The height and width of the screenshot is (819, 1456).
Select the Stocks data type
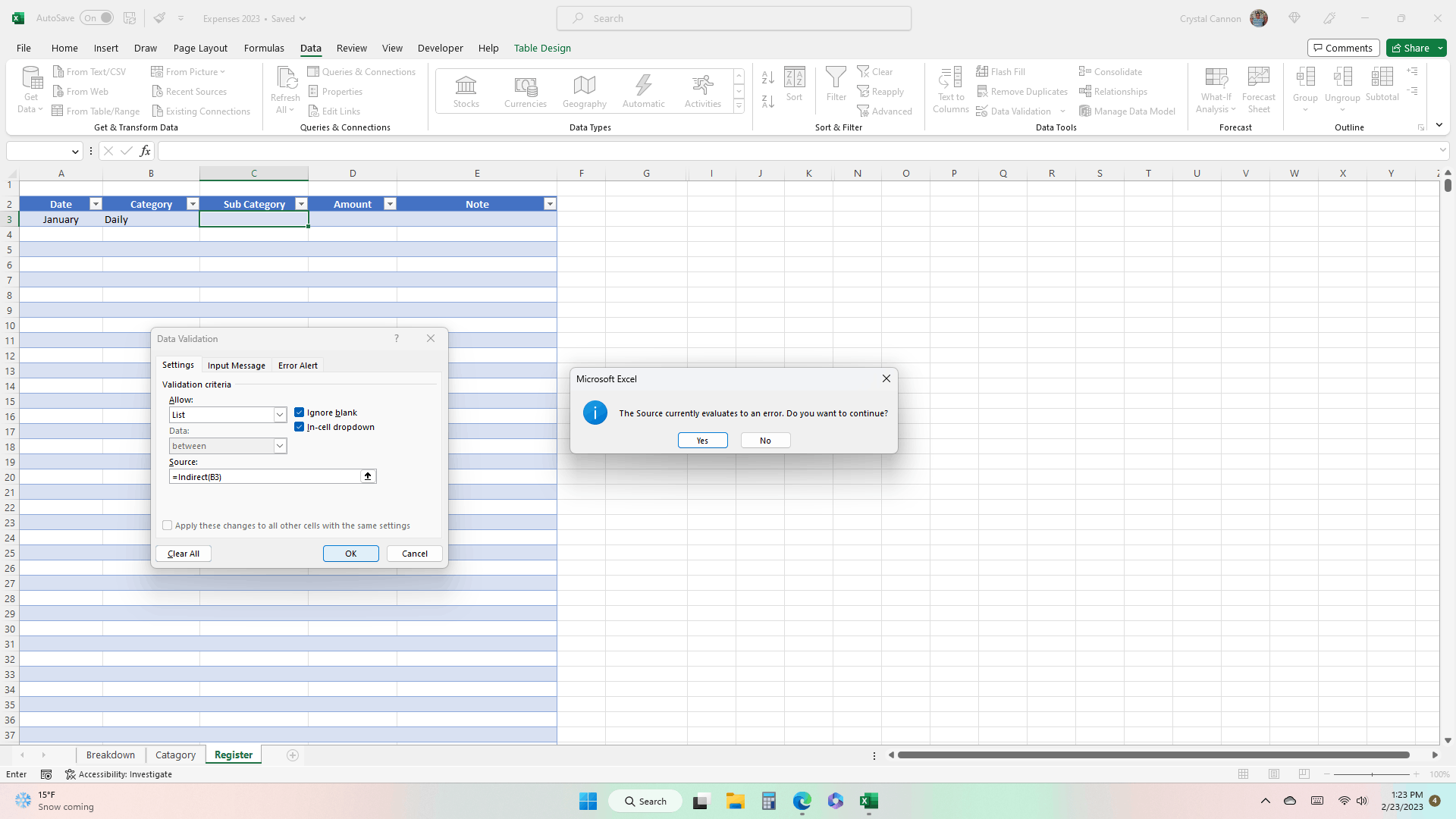click(466, 90)
